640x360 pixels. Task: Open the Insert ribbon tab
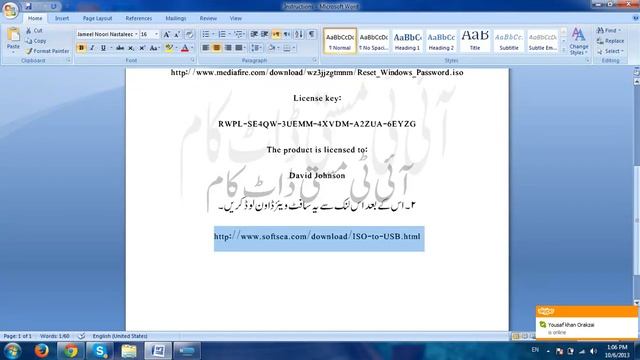pyautogui.click(x=62, y=18)
